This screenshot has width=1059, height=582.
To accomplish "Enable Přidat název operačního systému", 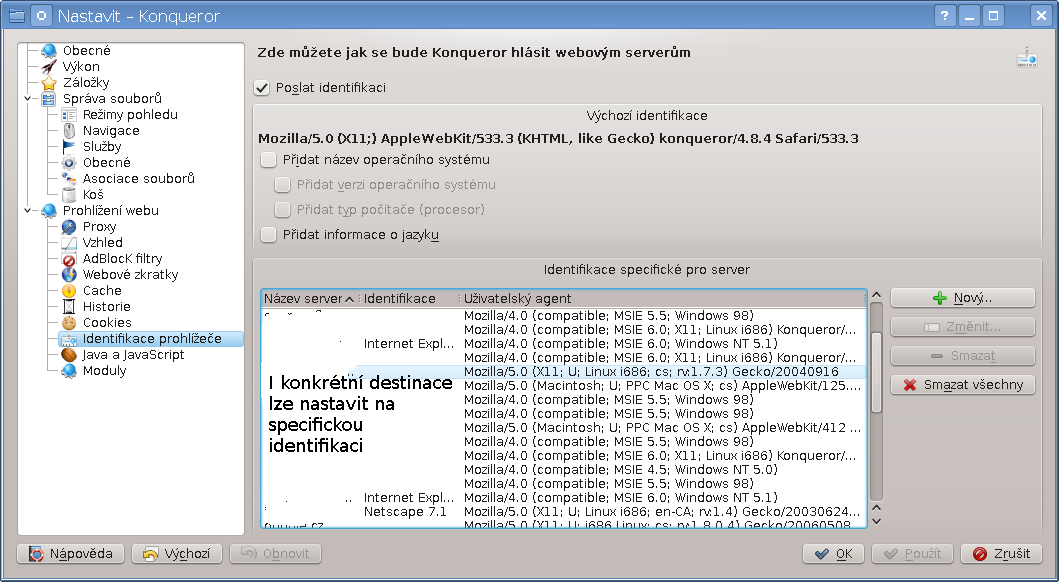I will [269, 160].
